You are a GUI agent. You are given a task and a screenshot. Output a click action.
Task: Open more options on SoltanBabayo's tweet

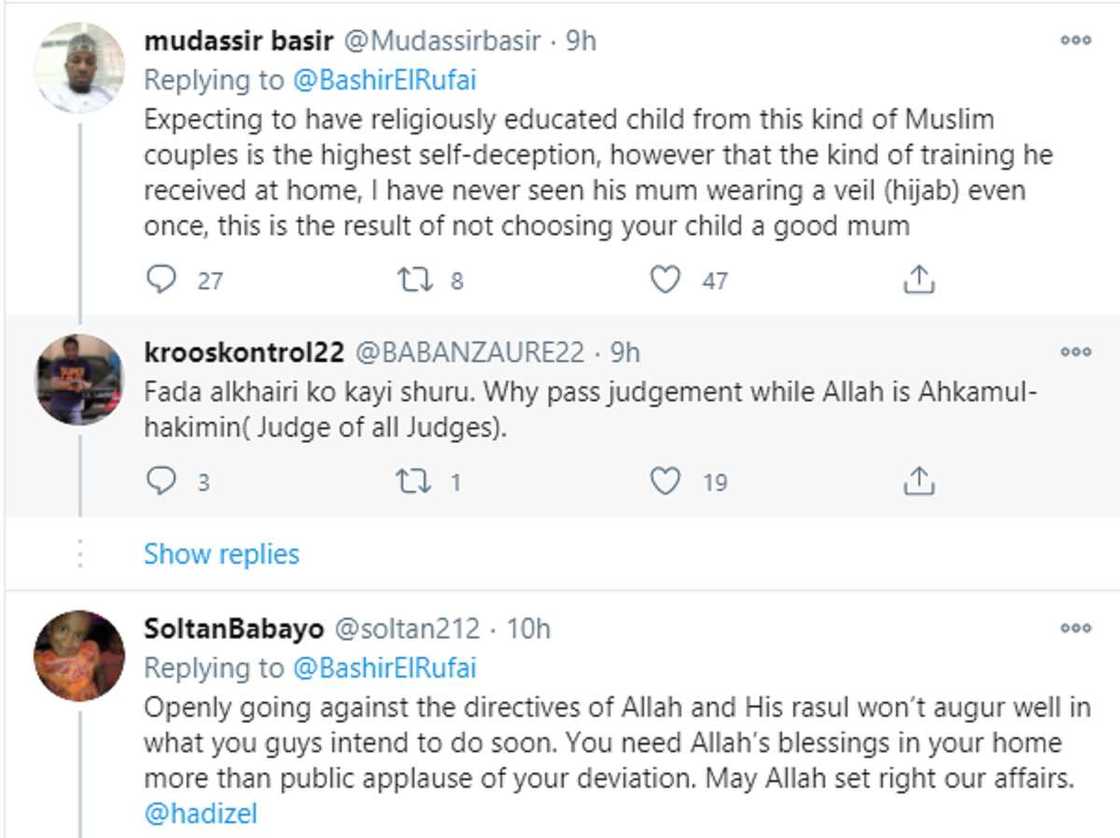point(1075,629)
